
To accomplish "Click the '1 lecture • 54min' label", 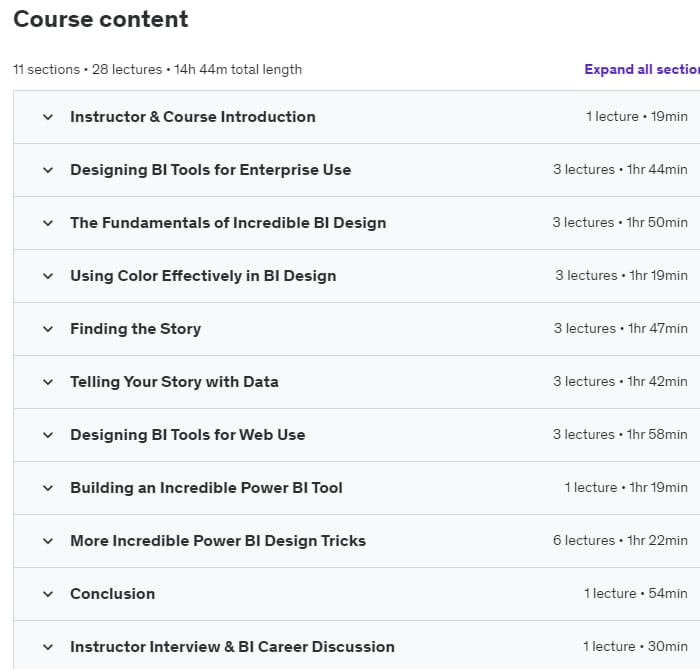I will click(636, 594).
